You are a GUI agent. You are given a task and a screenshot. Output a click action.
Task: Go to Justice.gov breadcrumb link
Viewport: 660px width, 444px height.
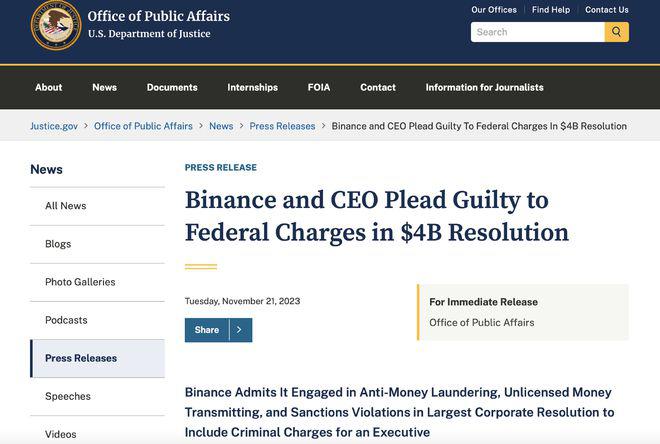54,126
